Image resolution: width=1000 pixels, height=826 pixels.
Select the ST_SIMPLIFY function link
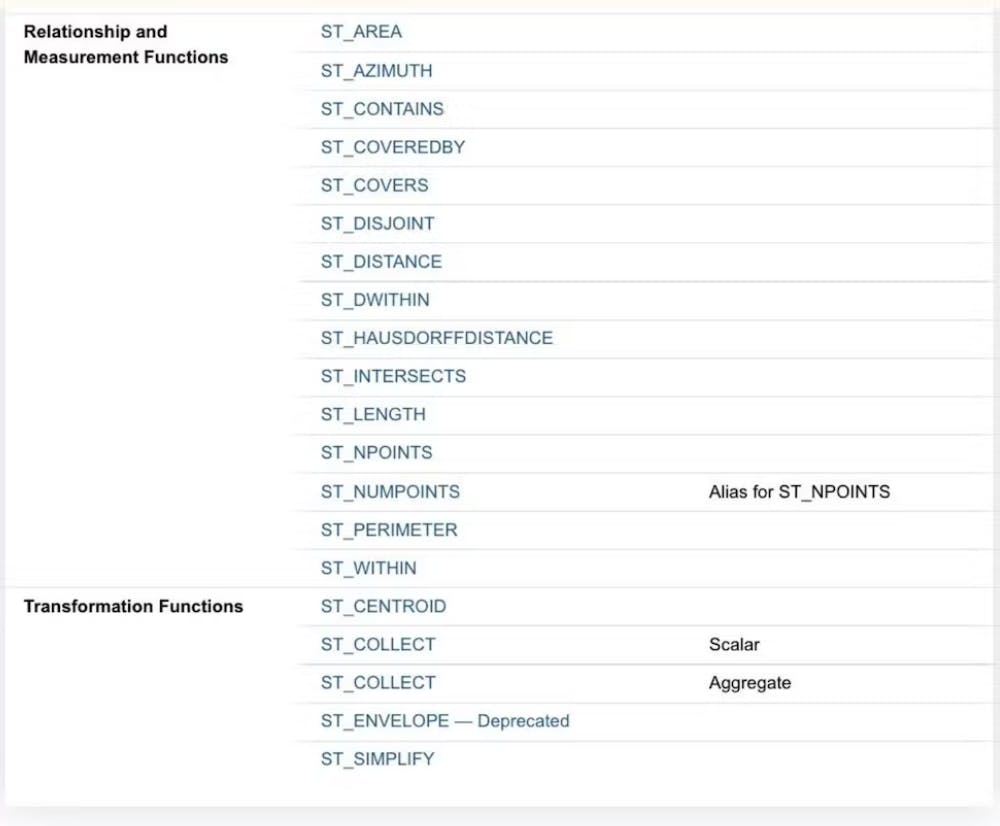[377, 758]
